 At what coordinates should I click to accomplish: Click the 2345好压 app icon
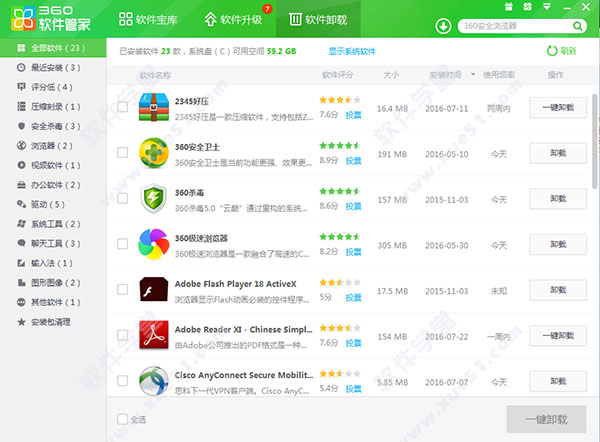tap(154, 108)
